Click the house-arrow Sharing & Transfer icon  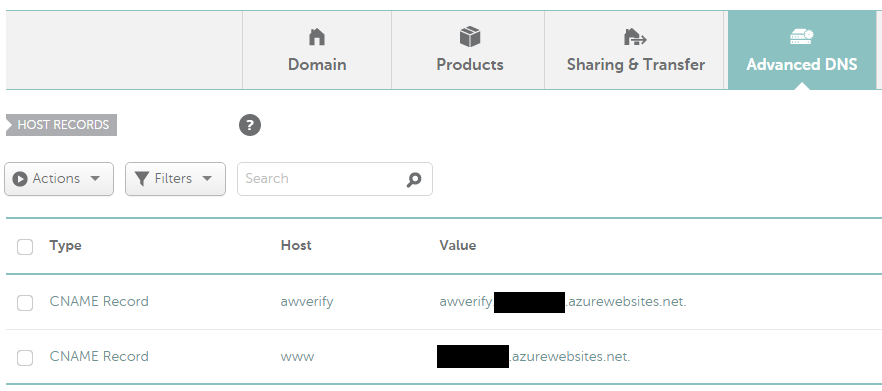coord(635,37)
